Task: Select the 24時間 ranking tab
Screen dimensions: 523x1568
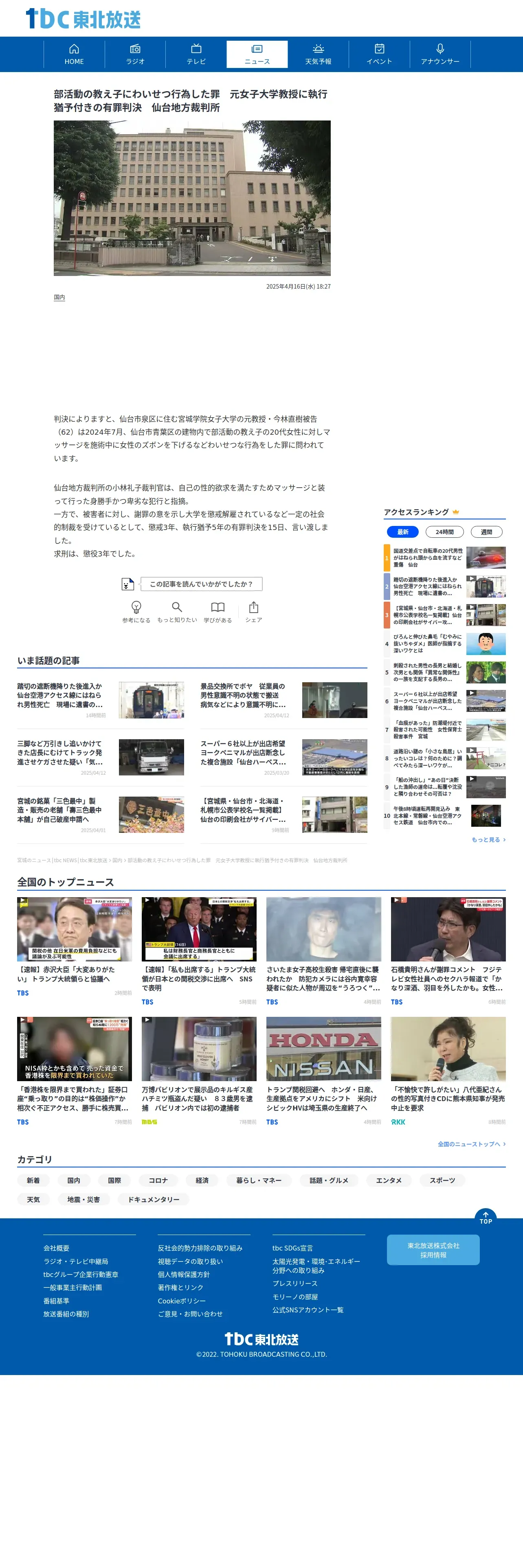Action: [444, 532]
